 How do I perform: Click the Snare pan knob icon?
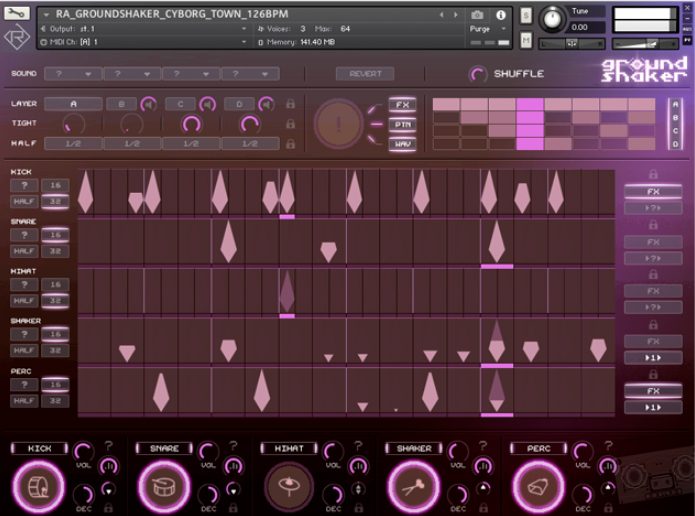[x=233, y=466]
